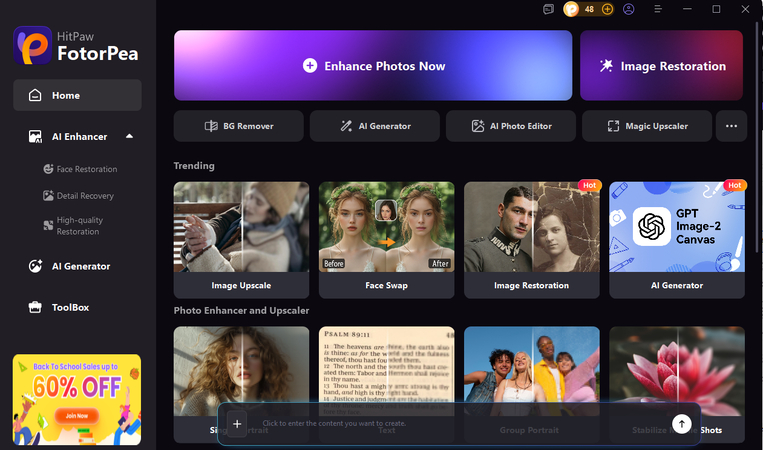Click the gold coin credits icon
Image resolution: width=763 pixels, height=450 pixels.
[571, 9]
